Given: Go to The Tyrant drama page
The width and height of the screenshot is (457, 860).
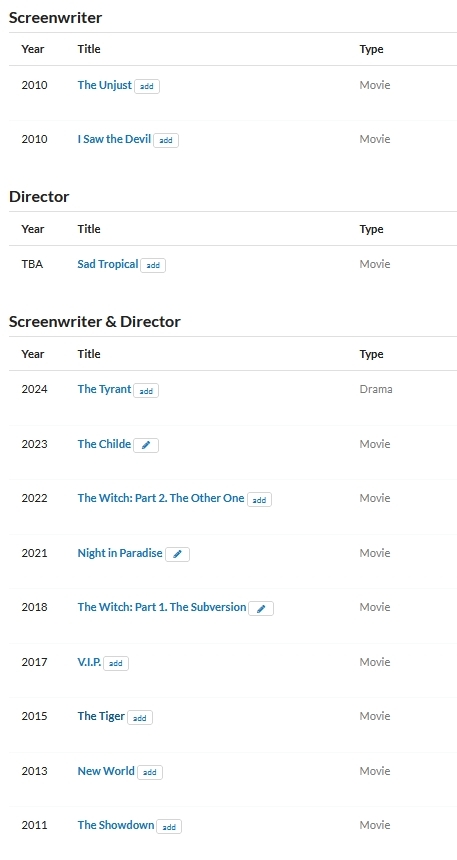Looking at the screenshot, I should [104, 389].
